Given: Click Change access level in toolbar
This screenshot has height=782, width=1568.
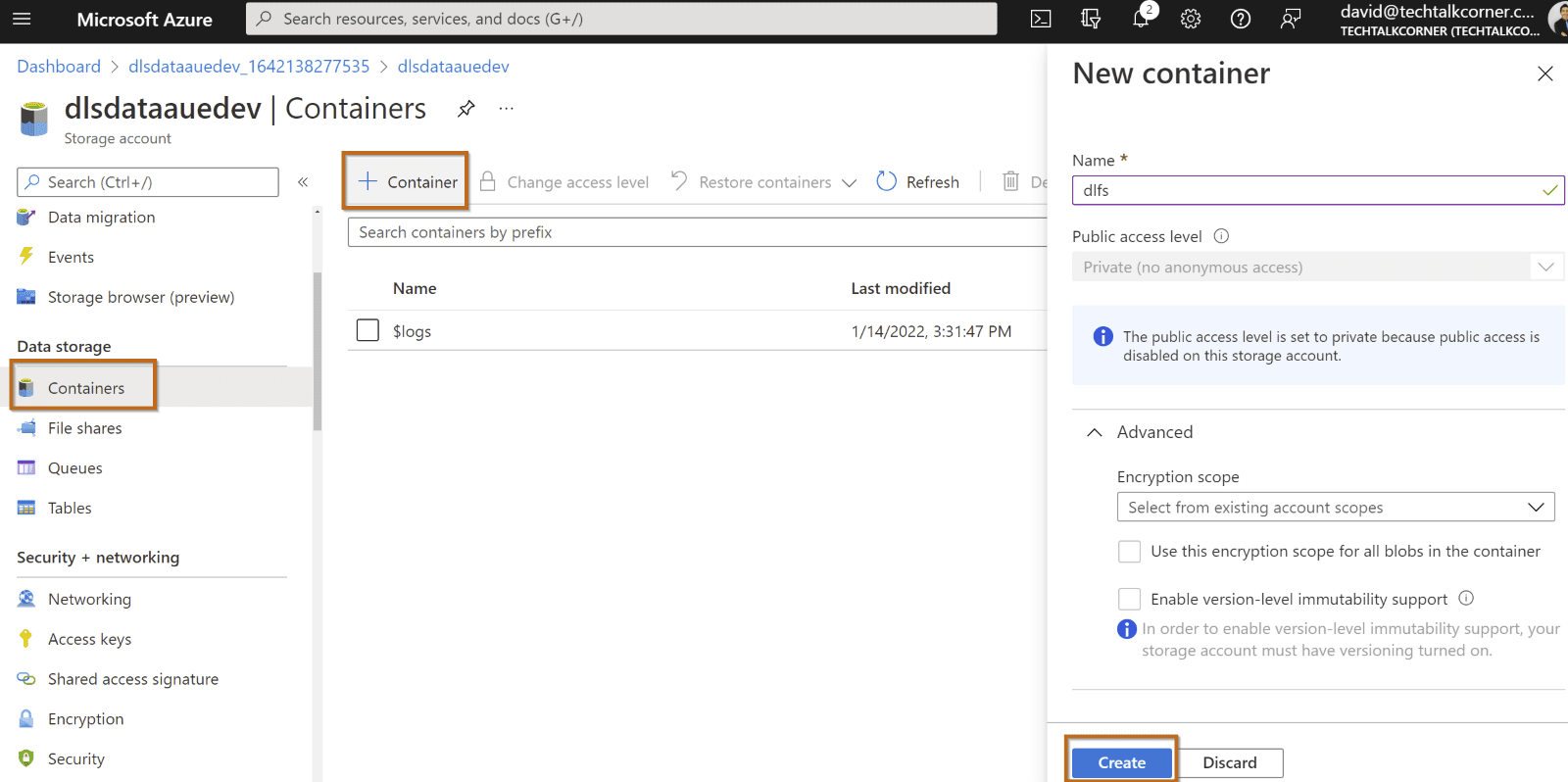Looking at the screenshot, I should click(564, 181).
